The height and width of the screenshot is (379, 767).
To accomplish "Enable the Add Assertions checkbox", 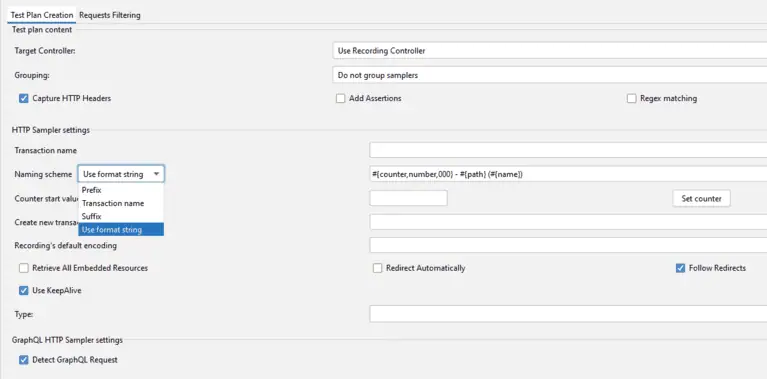I will click(340, 99).
